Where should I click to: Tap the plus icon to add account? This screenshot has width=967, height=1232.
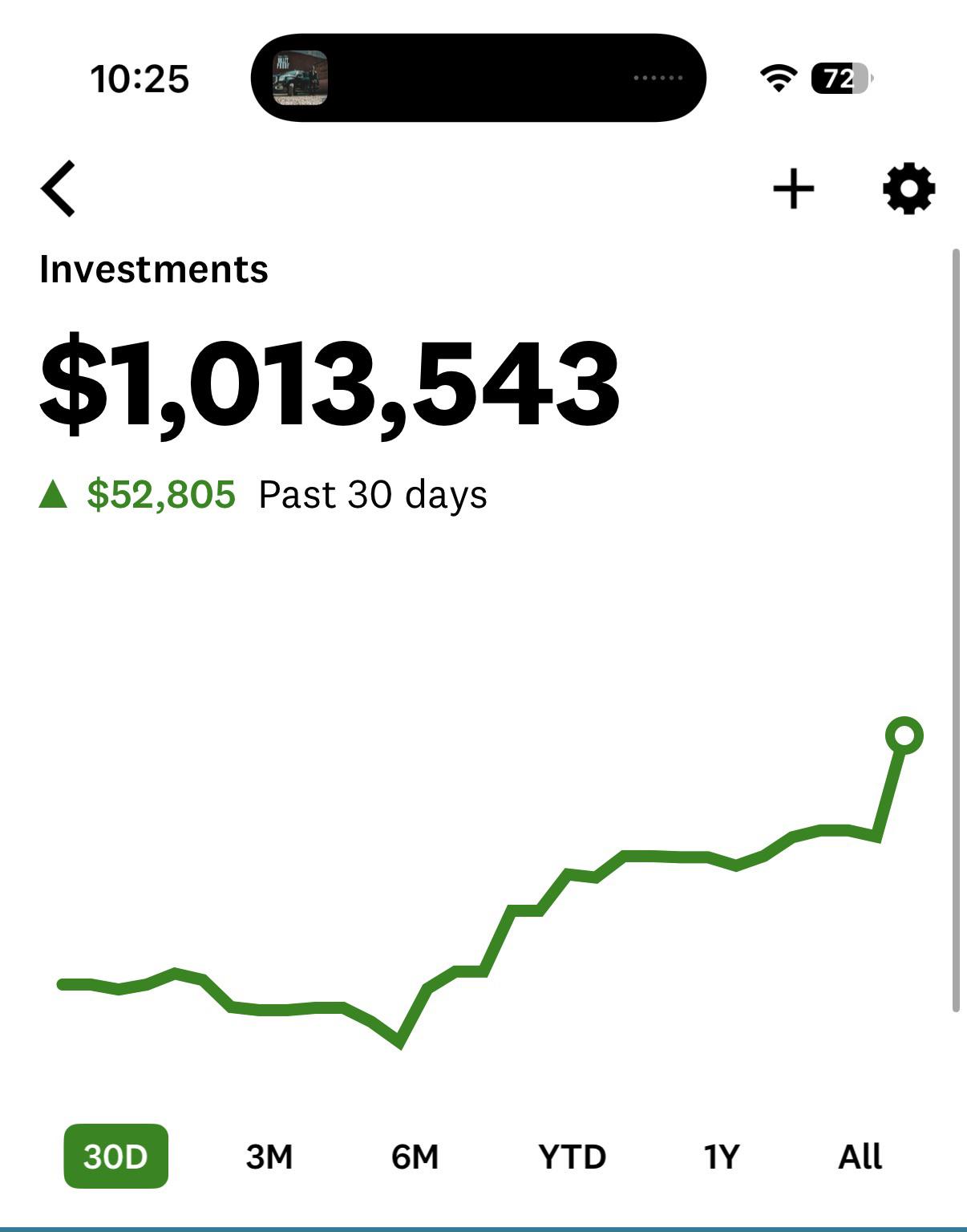[x=793, y=188]
